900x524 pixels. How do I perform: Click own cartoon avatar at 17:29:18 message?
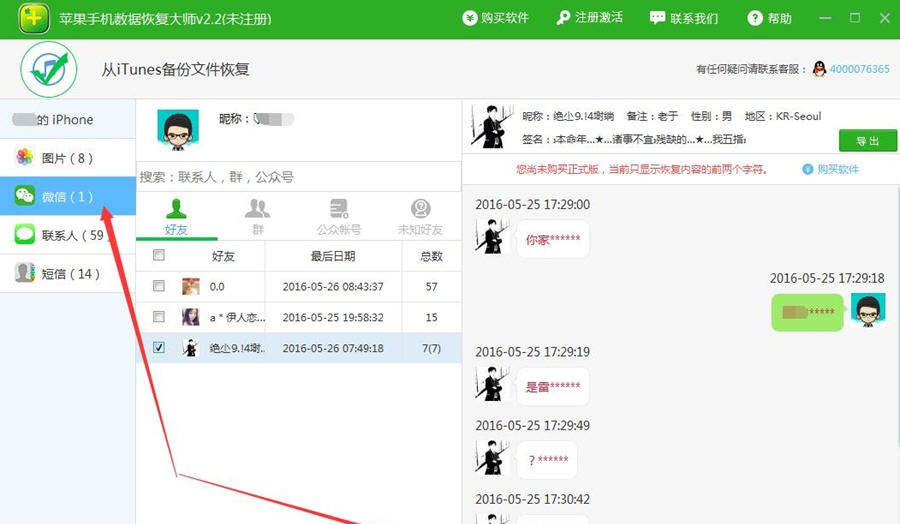point(868,310)
